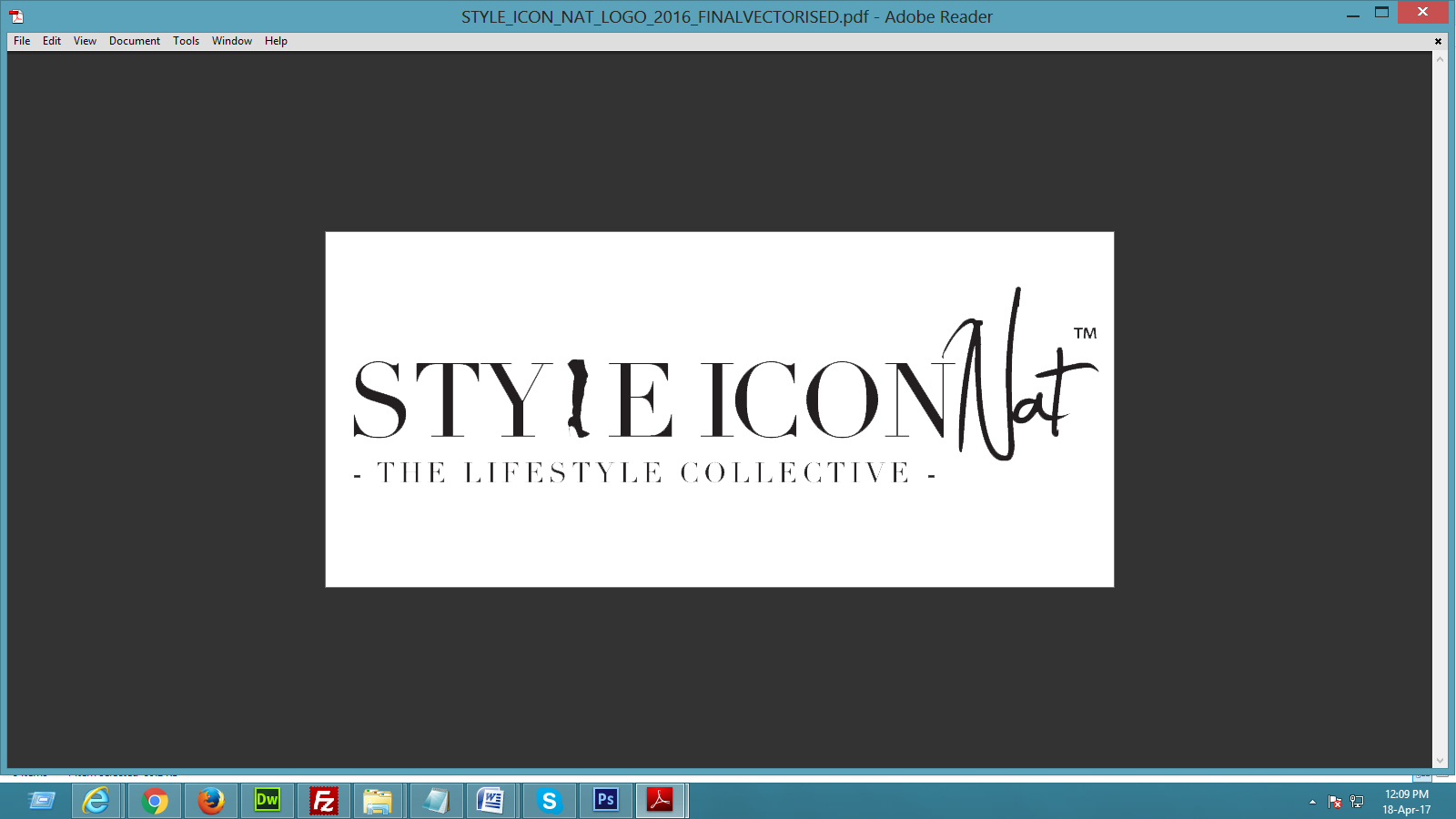Open Dreamweaver from the taskbar
Screen dimensions: 1456x819
(x=267, y=801)
